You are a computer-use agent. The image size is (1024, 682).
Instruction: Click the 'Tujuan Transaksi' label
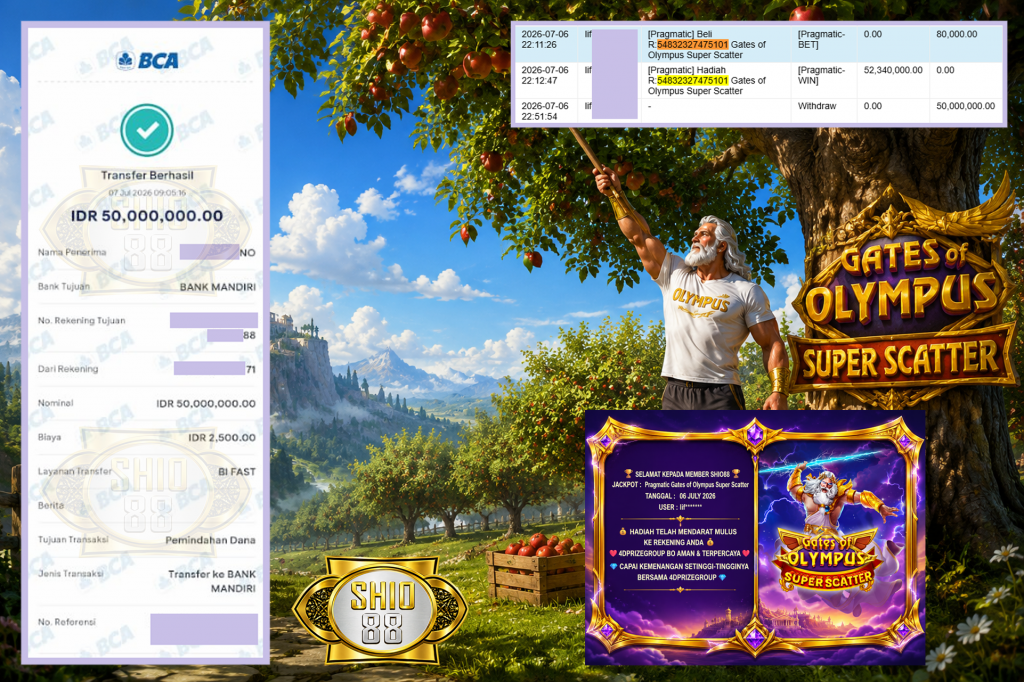(x=72, y=540)
